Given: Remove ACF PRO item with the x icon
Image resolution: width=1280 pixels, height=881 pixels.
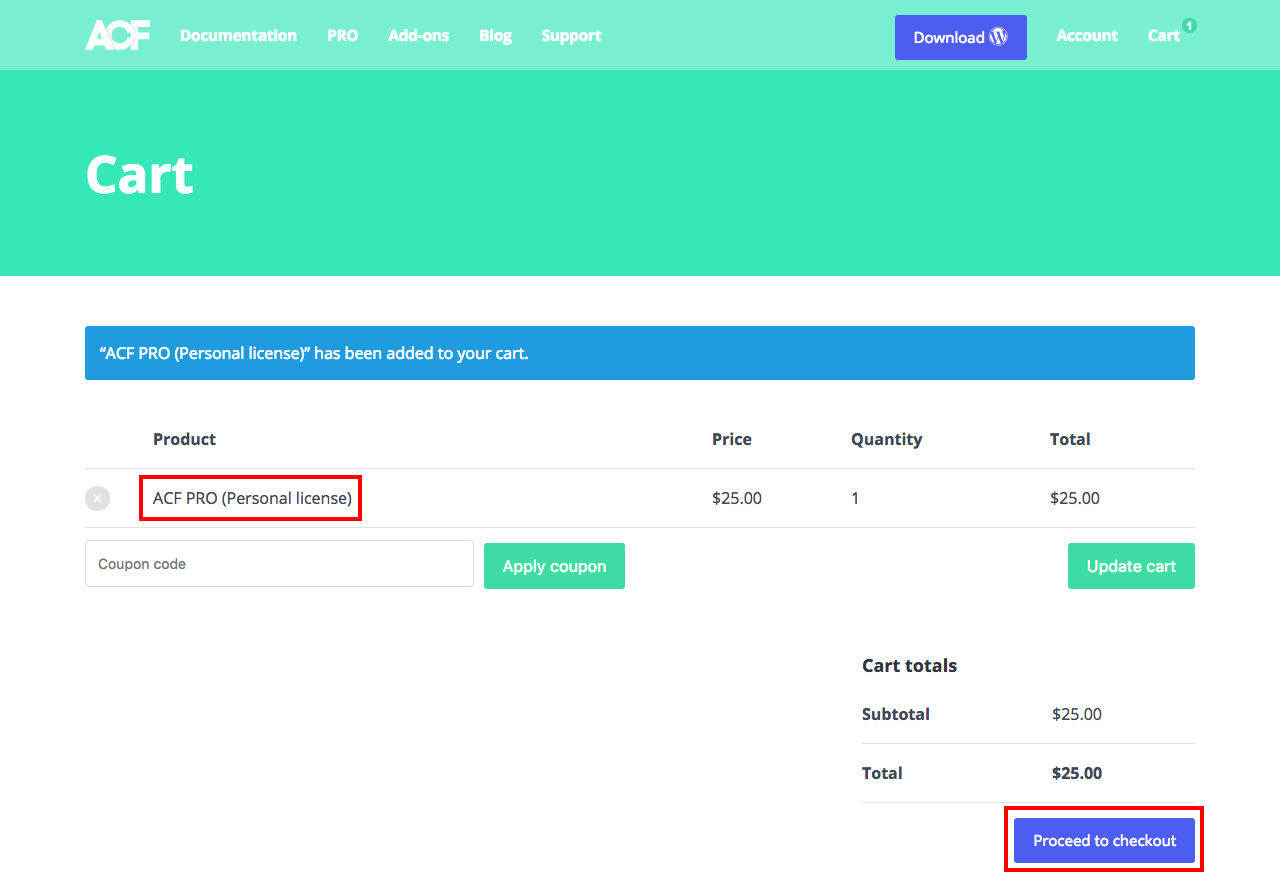Looking at the screenshot, I should pos(97,498).
